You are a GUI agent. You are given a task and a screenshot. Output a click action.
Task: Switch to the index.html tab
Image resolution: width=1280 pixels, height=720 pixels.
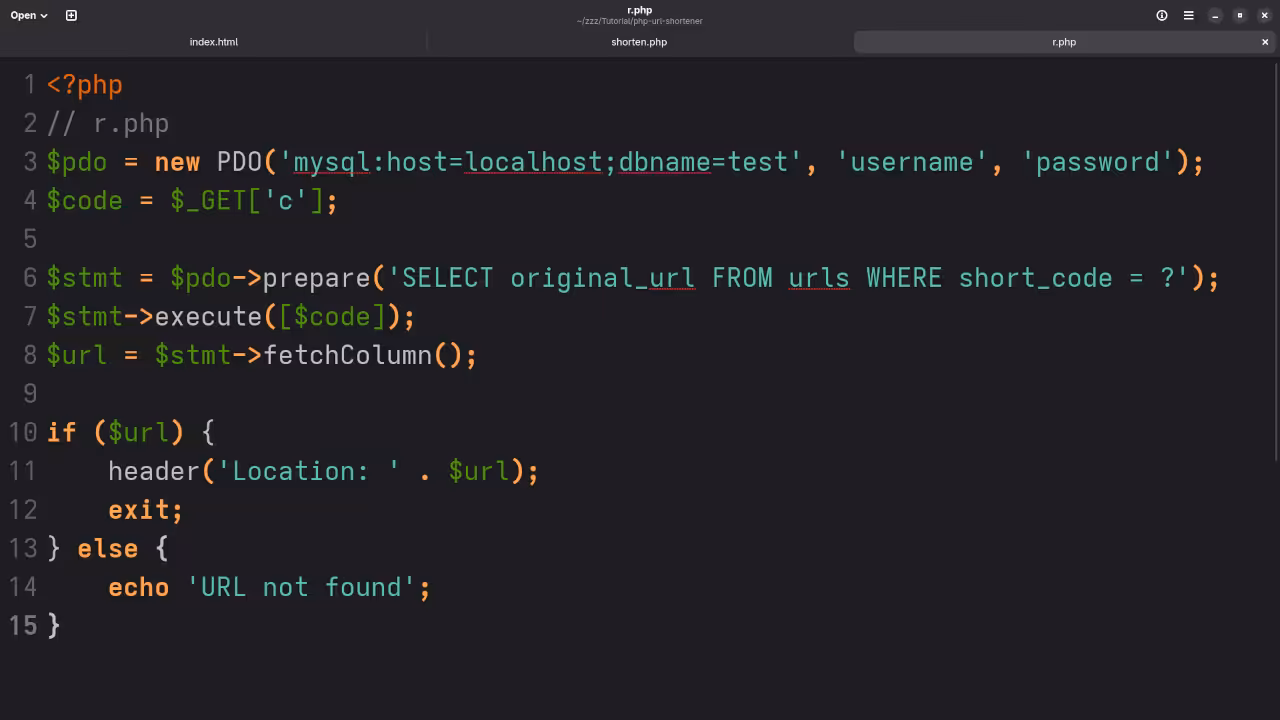[x=213, y=42]
